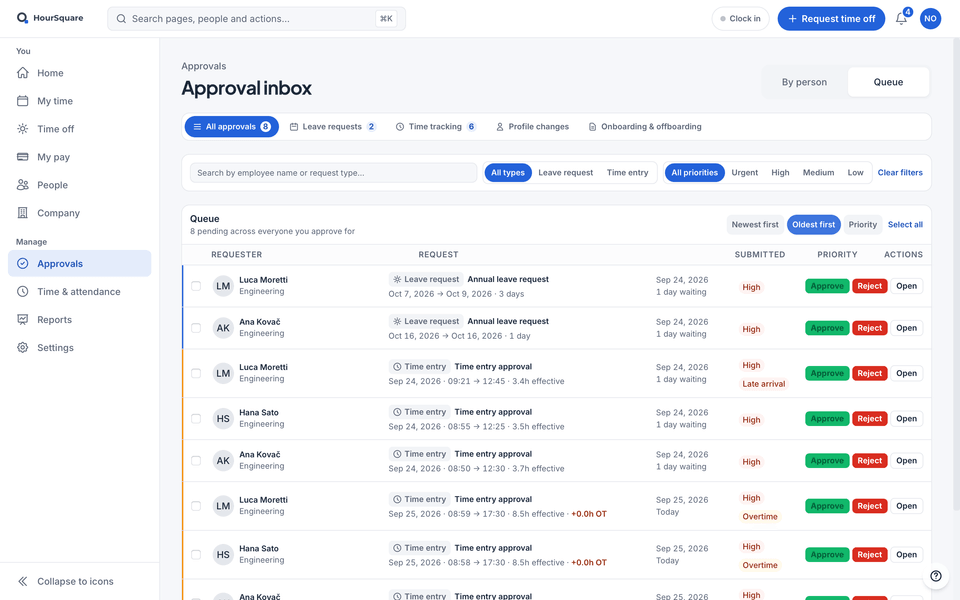Viewport: 960px width, 600px height.
Task: Sort queue Oldest first
Action: [814, 225]
